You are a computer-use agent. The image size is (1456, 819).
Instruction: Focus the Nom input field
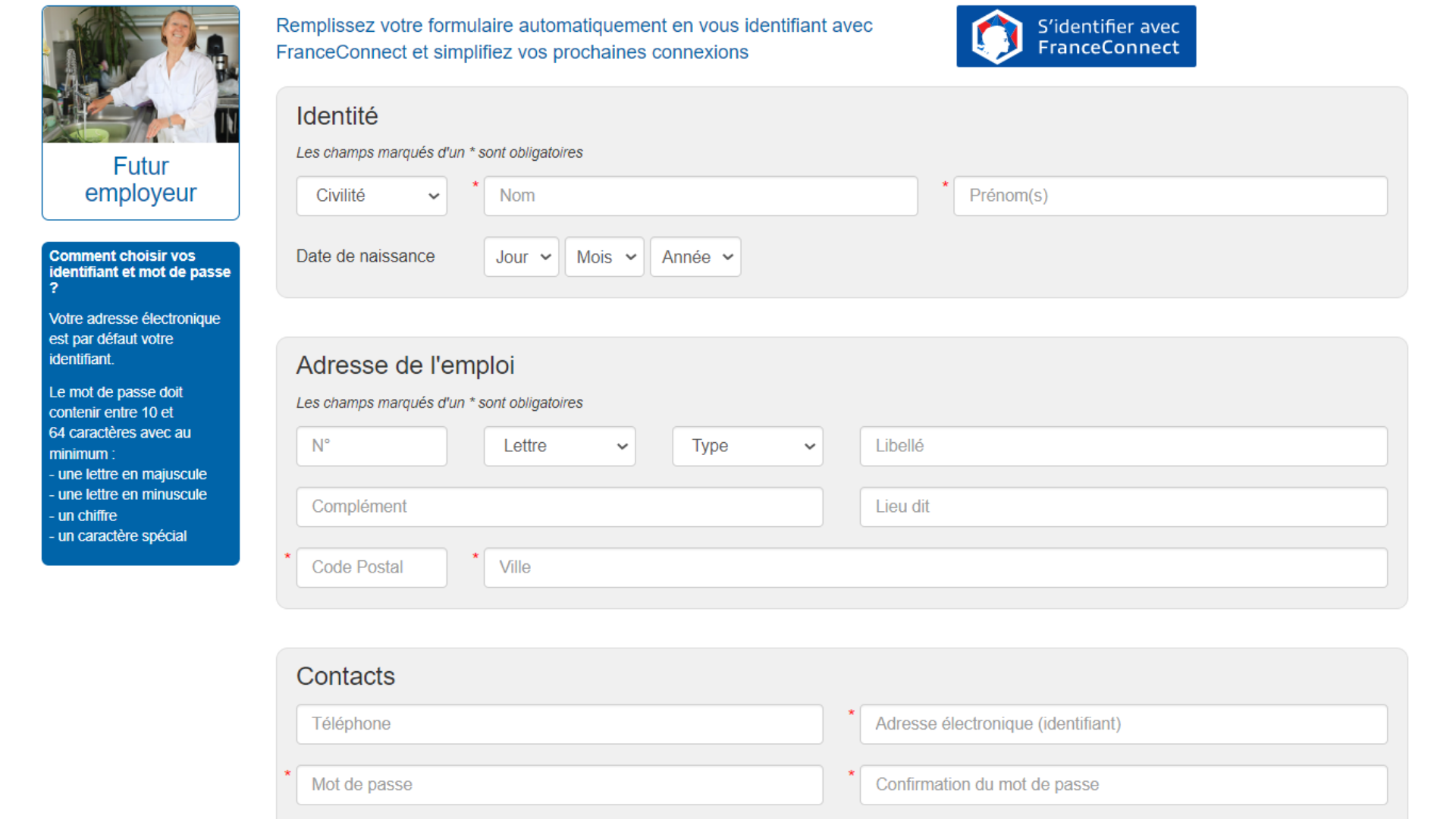700,196
